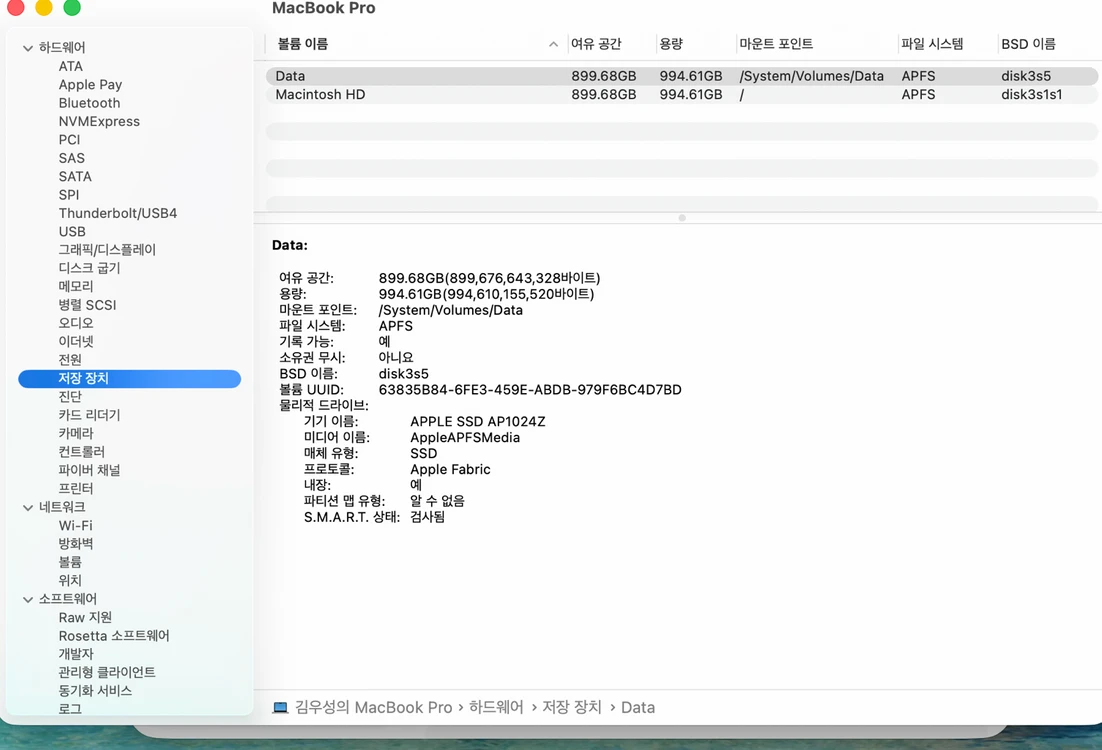This screenshot has width=1102, height=750.
Task: Select 방화벽 under 네트워크
Action: point(76,543)
